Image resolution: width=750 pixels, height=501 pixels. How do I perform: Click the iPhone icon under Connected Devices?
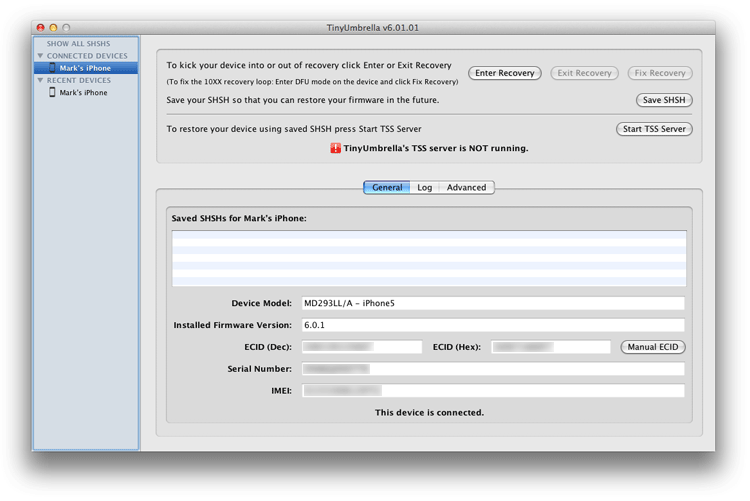tap(52, 68)
